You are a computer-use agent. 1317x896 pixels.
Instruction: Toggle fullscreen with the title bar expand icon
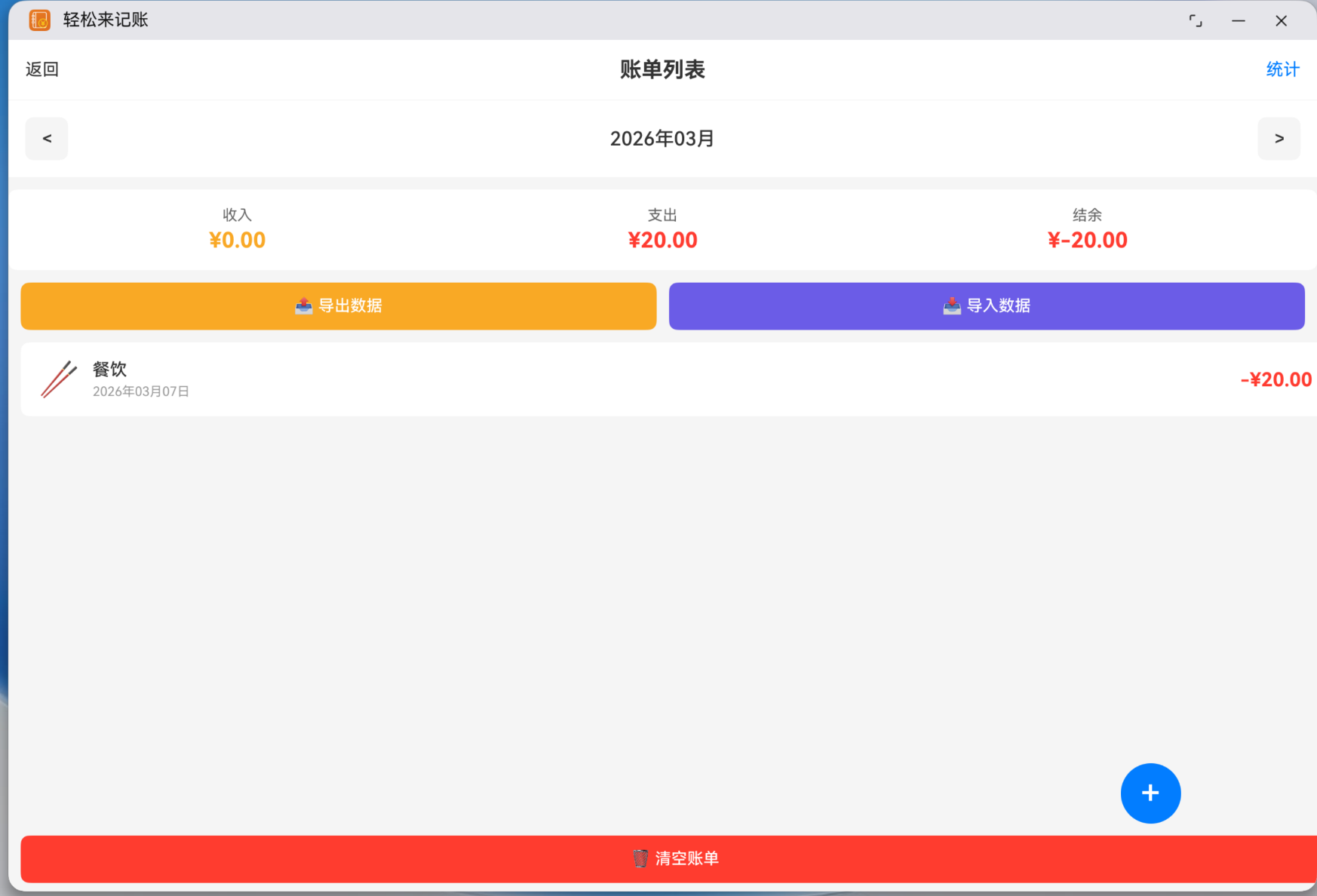pos(1196,21)
